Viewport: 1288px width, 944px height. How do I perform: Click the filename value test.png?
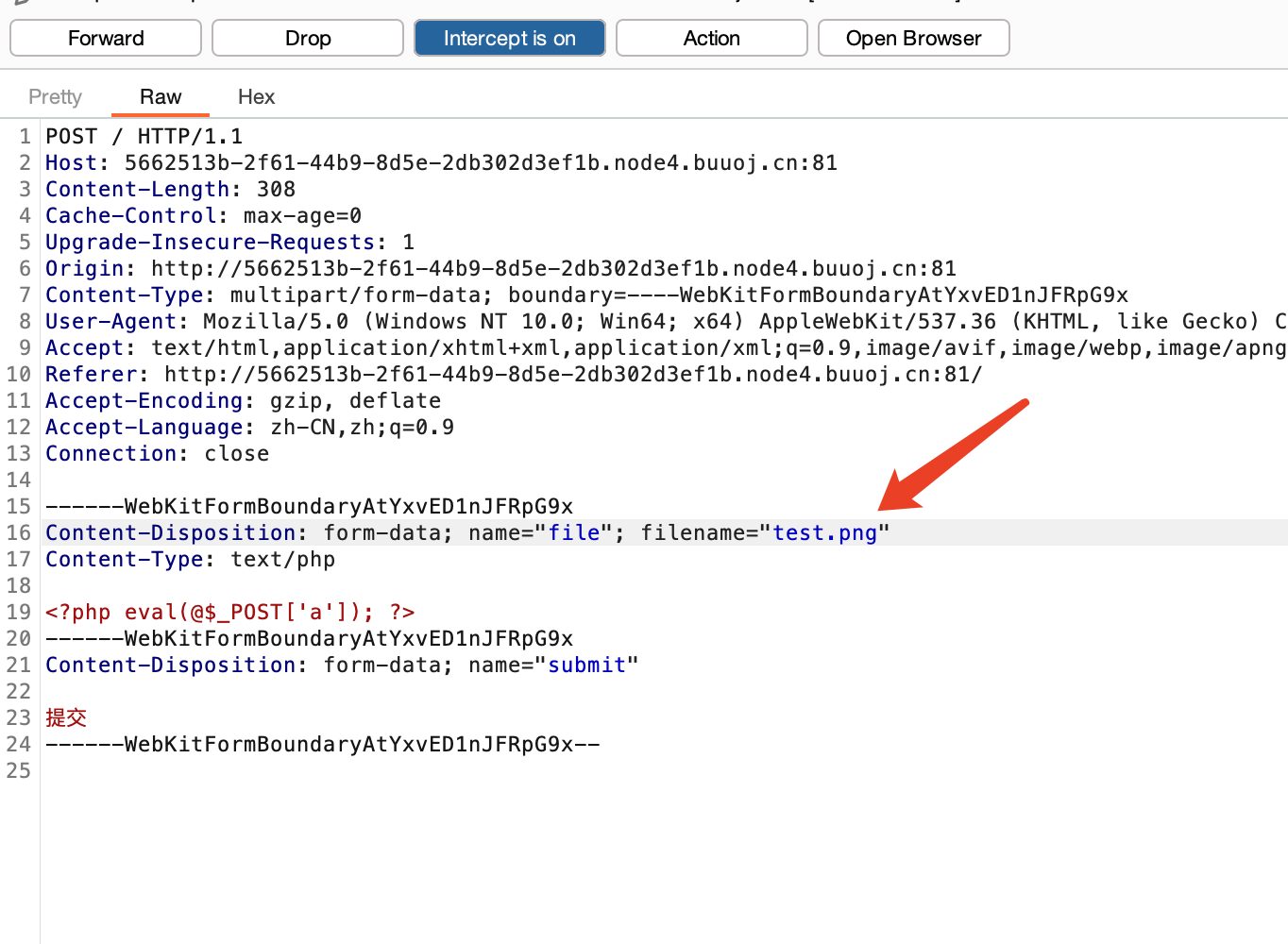pos(825,532)
